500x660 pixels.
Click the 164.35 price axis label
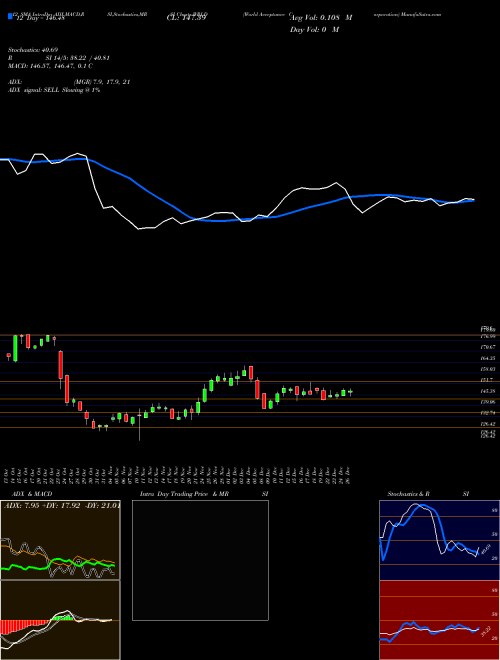coord(488,358)
